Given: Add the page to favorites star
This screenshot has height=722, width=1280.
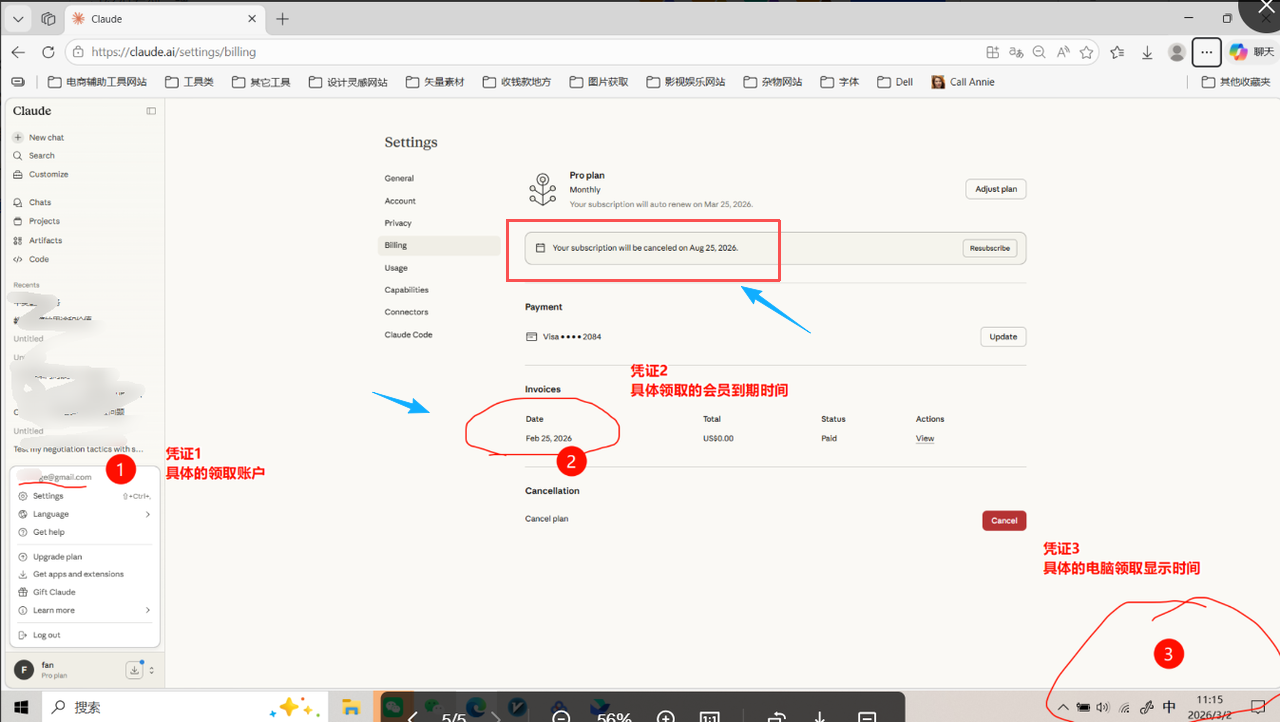Looking at the screenshot, I should (x=1087, y=52).
